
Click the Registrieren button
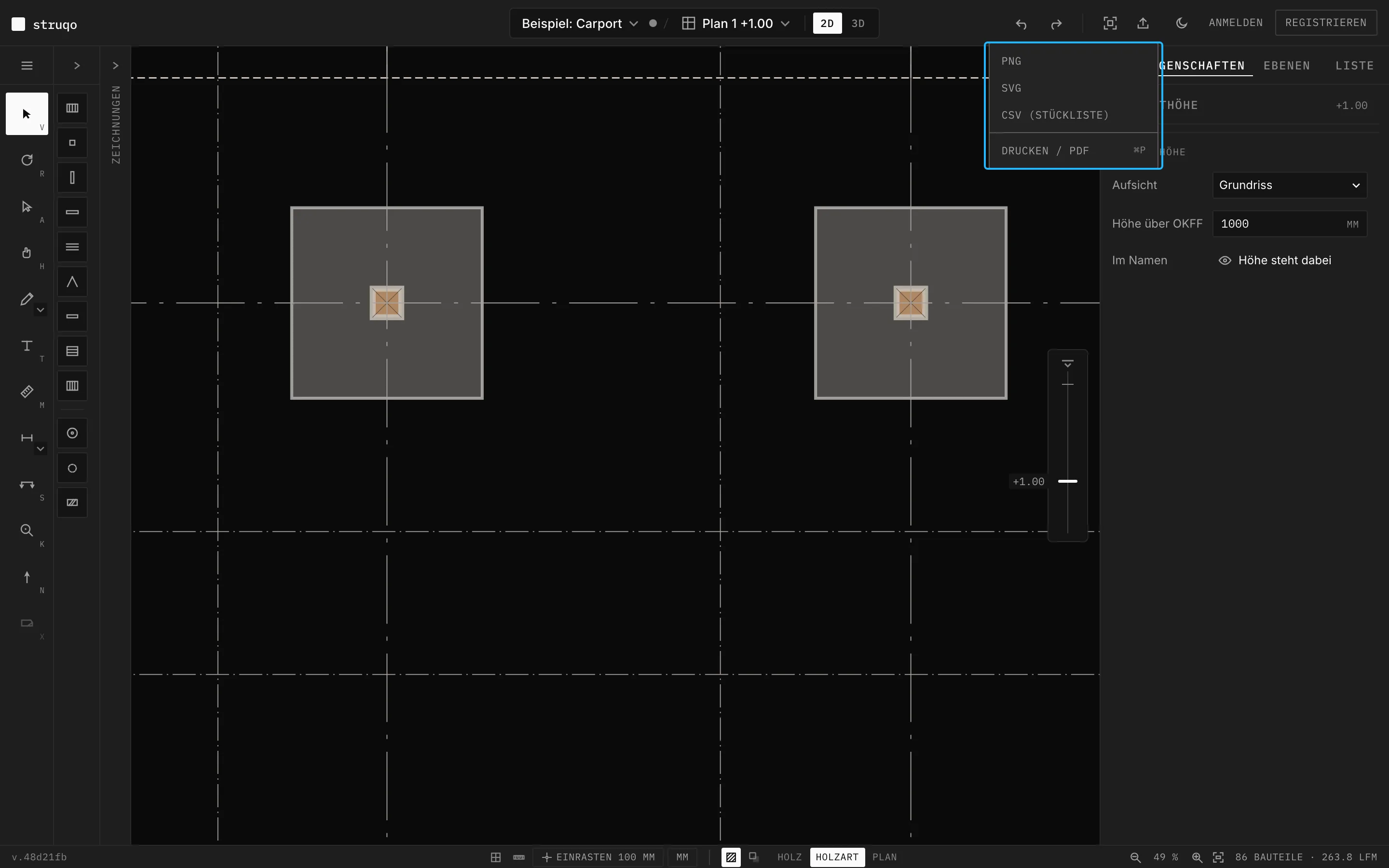[x=1326, y=23]
